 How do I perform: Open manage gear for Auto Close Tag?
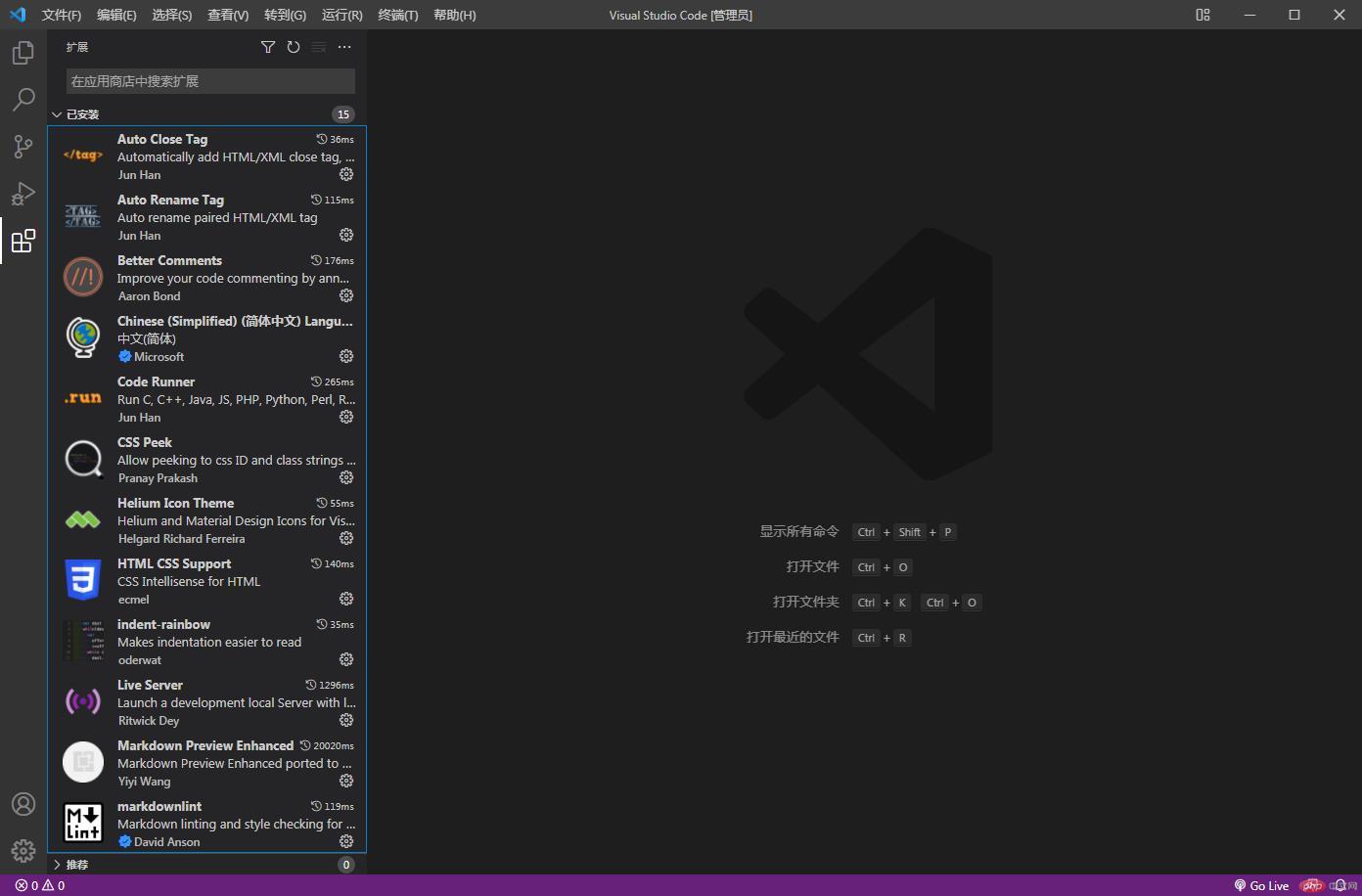point(346,174)
